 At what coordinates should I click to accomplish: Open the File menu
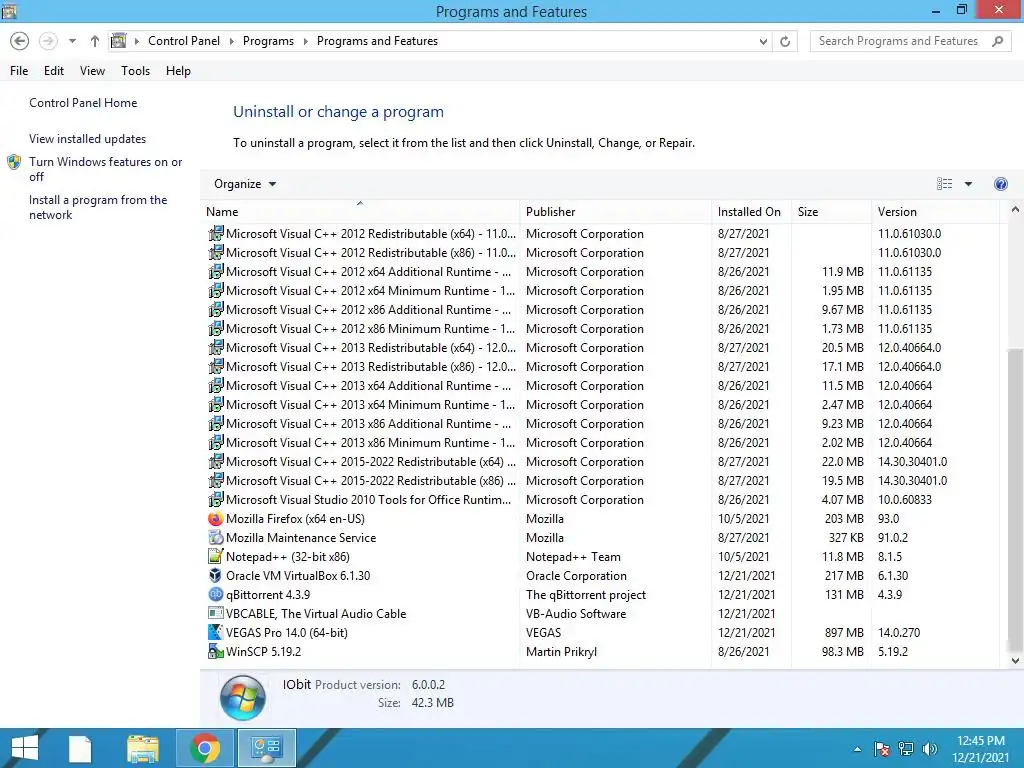point(19,71)
